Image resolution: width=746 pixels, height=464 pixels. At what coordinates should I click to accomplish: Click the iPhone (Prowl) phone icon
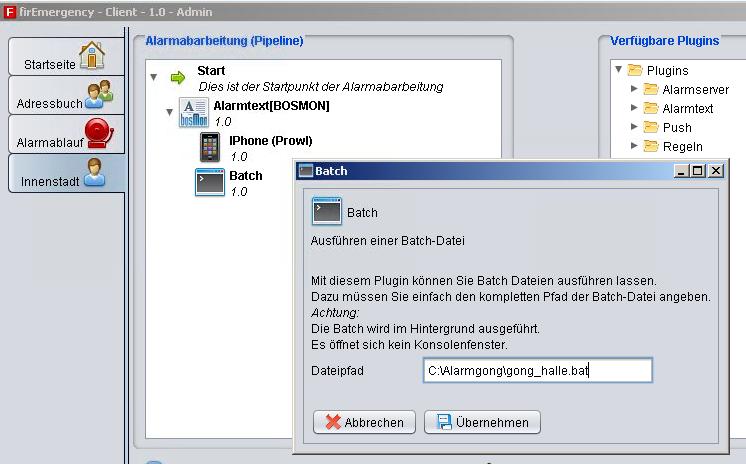210,147
